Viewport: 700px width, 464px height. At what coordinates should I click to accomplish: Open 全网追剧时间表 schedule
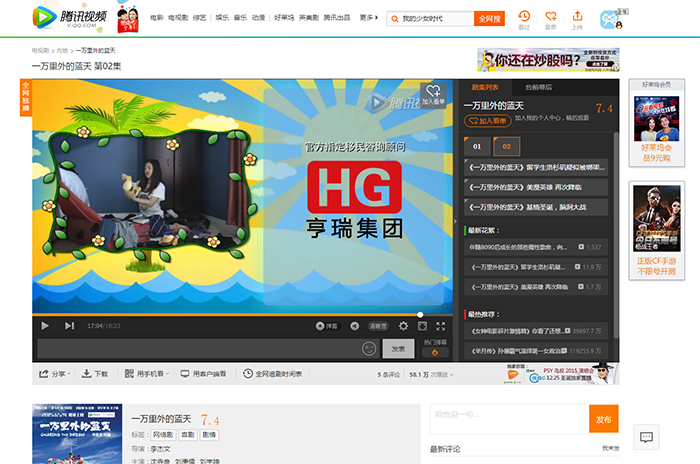[273, 374]
